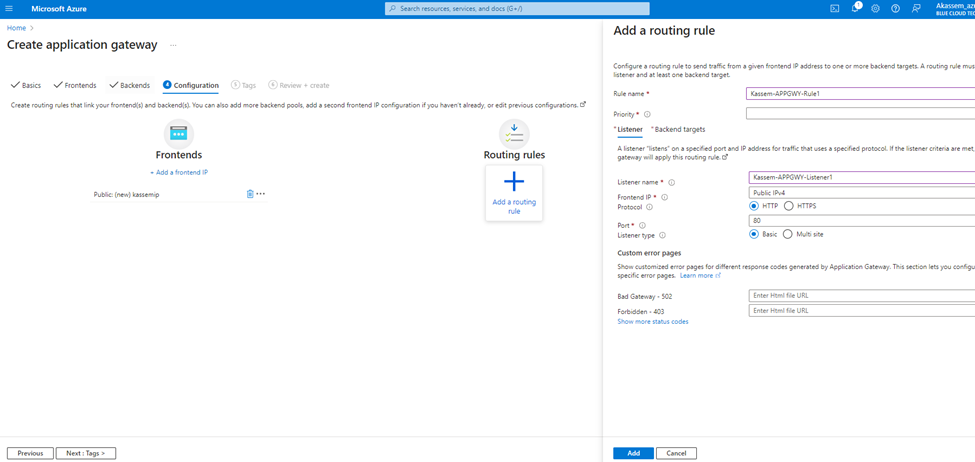This screenshot has width=975, height=462.
Task: Select HTTPS protocol radio button
Action: click(x=788, y=206)
